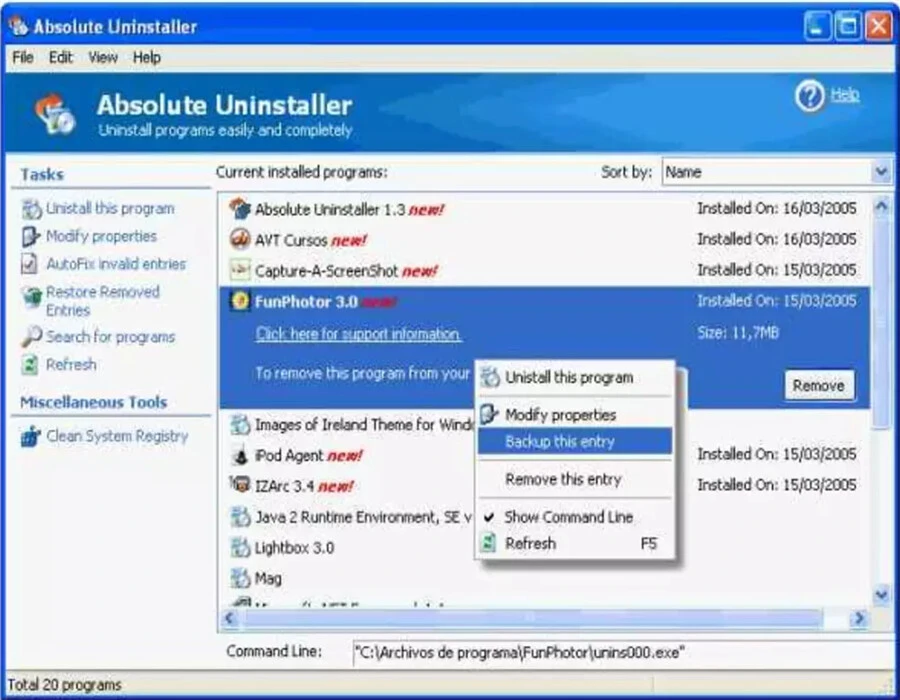The image size is (900, 700).
Task: Select Unistall this program in context menu
Action: pos(575,378)
